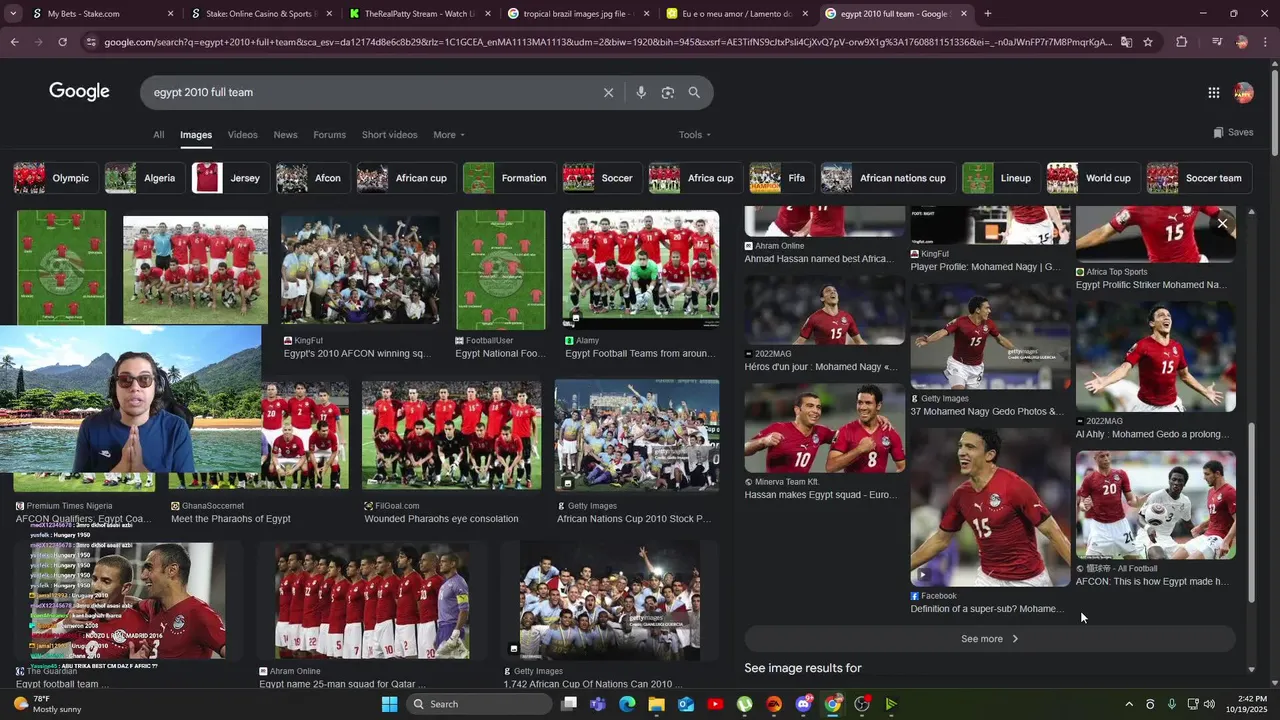The width and height of the screenshot is (1280, 720).
Task: Open the More search filters dropdown
Action: click(x=449, y=135)
